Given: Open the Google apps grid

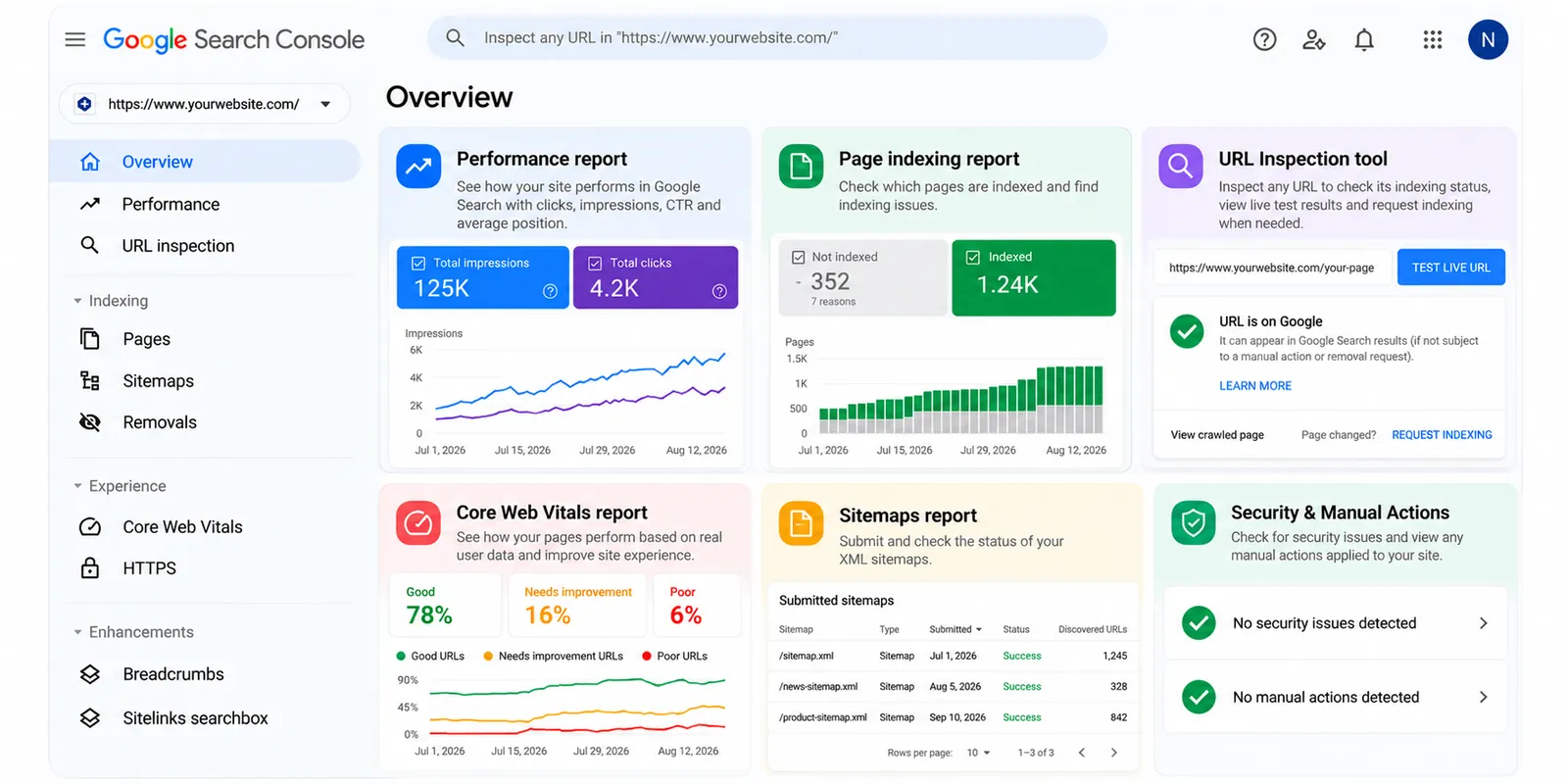Looking at the screenshot, I should point(1433,39).
